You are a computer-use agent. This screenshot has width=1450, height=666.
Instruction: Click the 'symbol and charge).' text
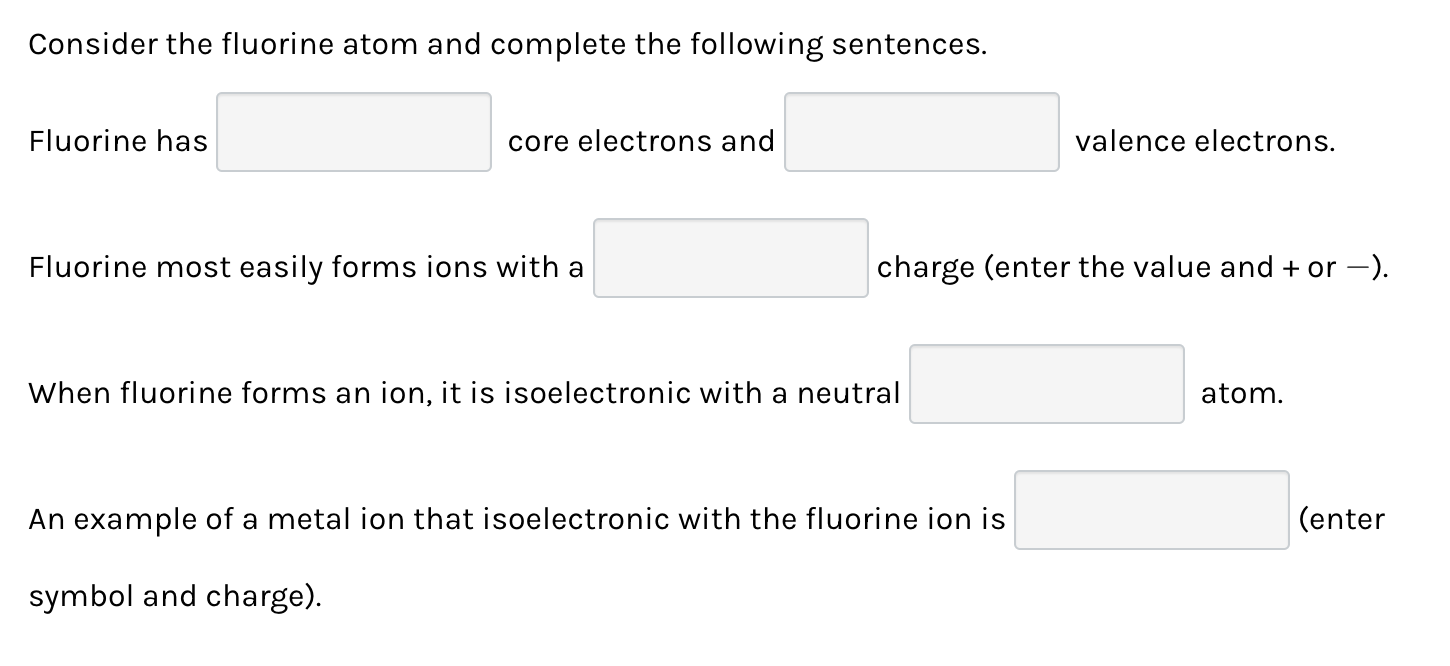[176, 597]
